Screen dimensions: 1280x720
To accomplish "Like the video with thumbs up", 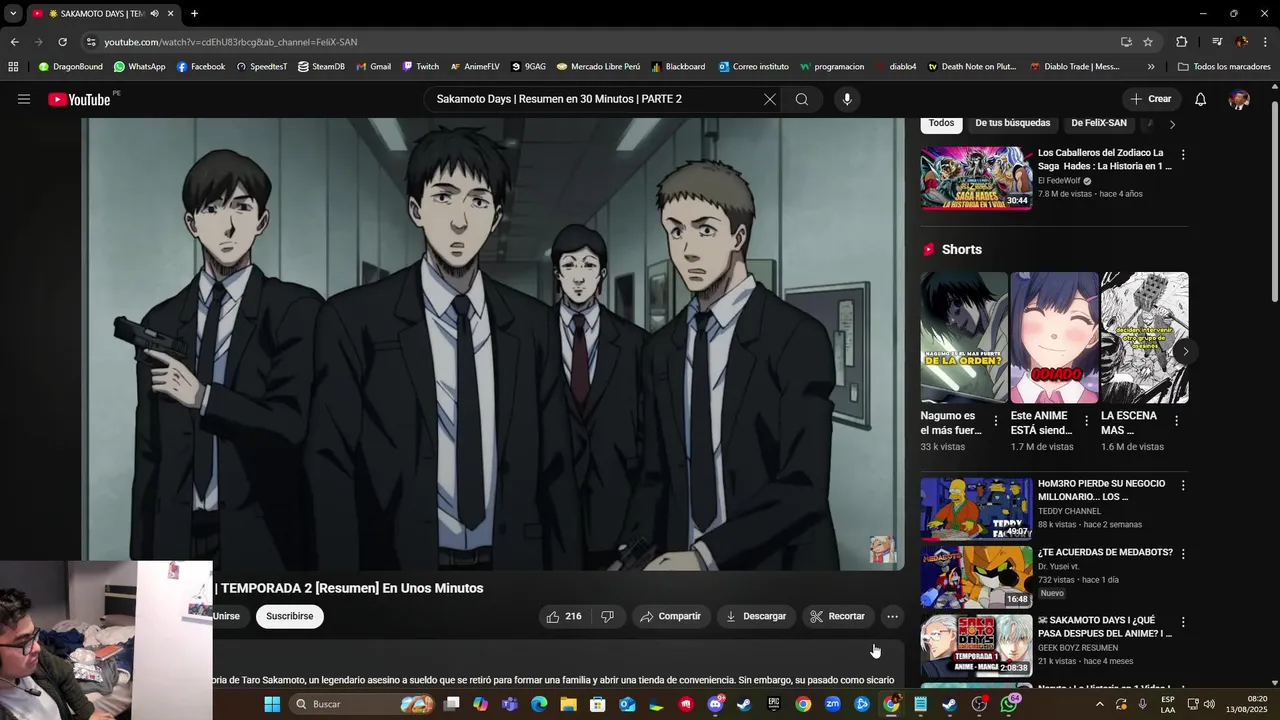I will coord(564,616).
